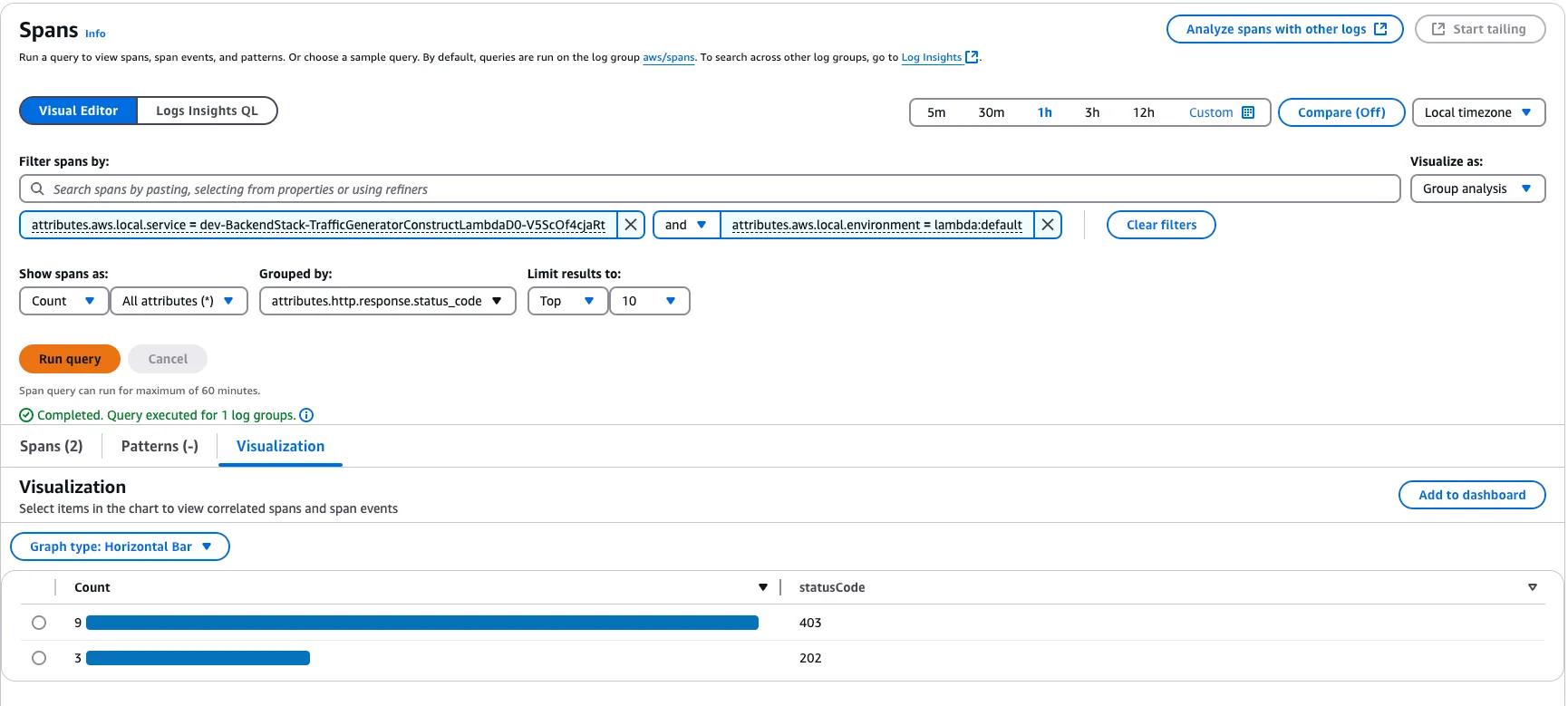1568x706 pixels.
Task: Open the Visualize as Group analysis dropdown
Action: pos(1476,189)
